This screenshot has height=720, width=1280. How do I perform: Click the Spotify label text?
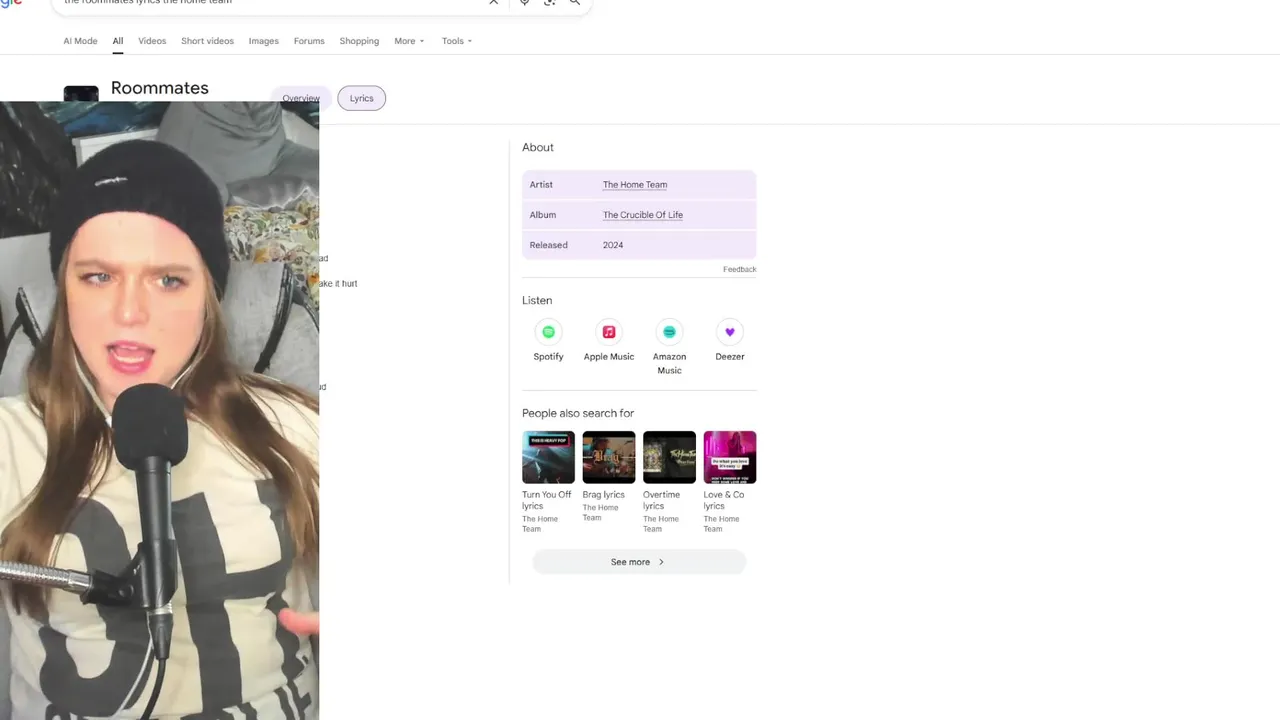click(x=548, y=356)
